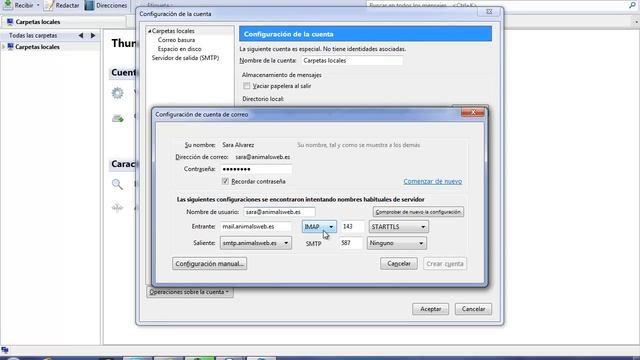640x360 pixels.
Task: Toggle Recordar contraseña checkbox
Action: (x=225, y=181)
